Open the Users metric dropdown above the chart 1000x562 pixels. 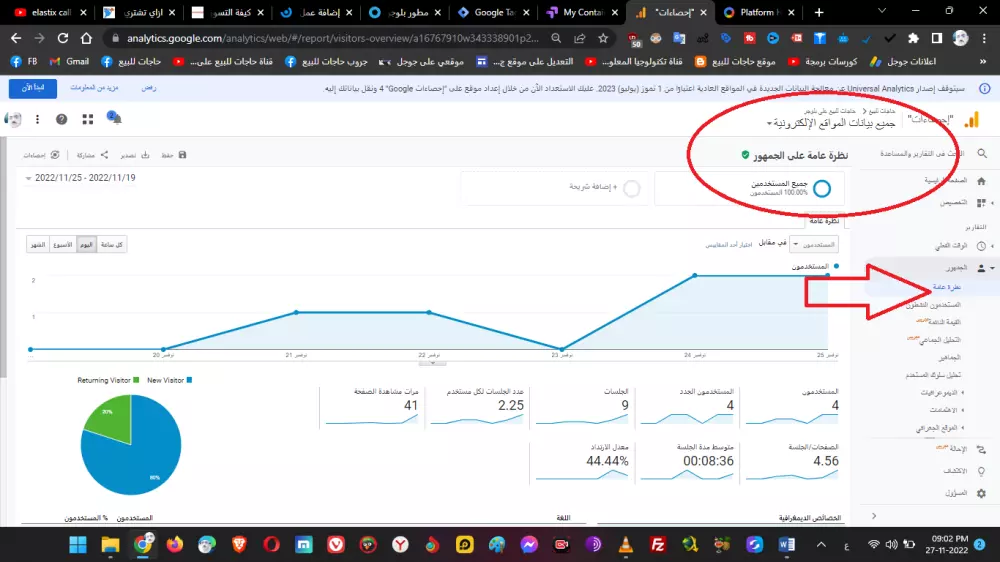[814, 244]
